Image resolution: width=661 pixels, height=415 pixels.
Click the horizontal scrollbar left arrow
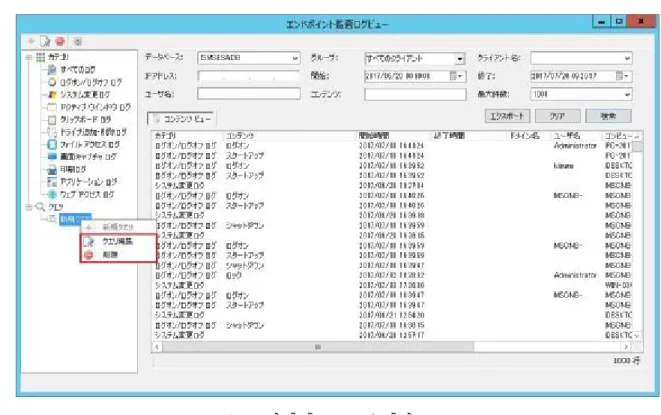coord(157,347)
